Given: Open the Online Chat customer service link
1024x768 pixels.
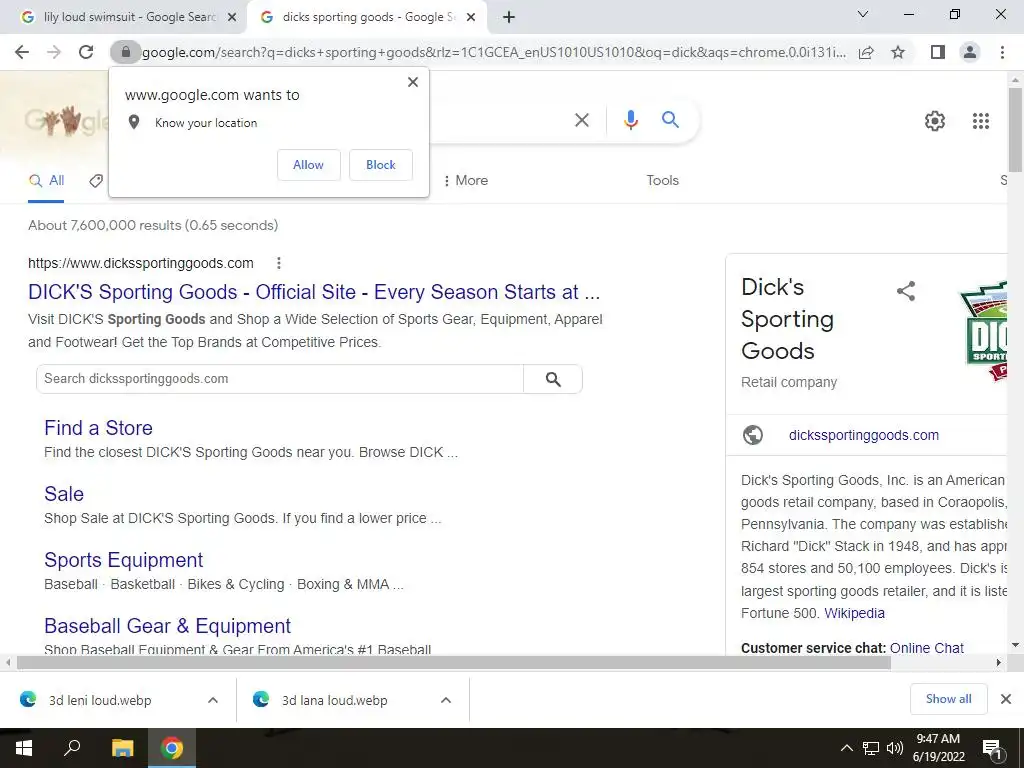Looking at the screenshot, I should pos(926,648).
